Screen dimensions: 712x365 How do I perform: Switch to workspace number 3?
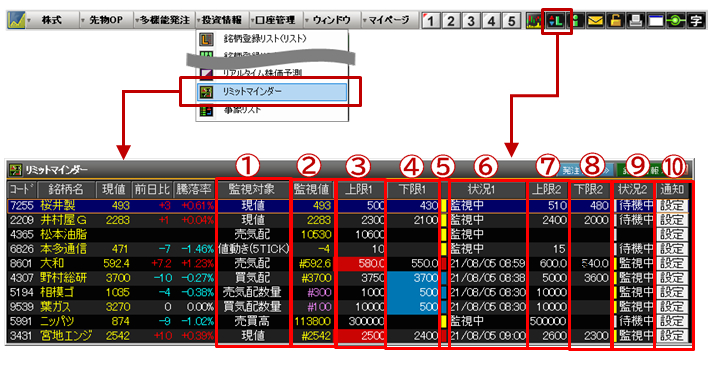(x=471, y=21)
